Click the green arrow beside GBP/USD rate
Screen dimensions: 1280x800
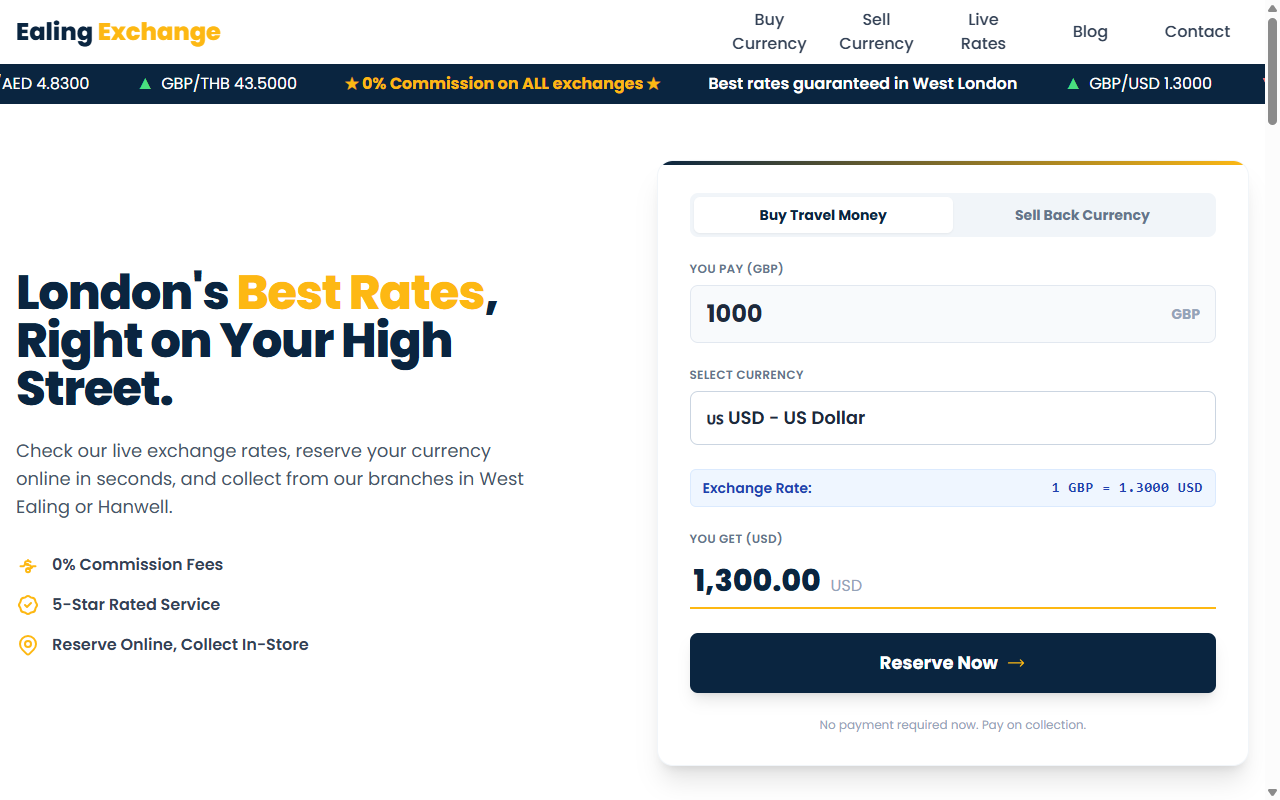tap(1074, 84)
